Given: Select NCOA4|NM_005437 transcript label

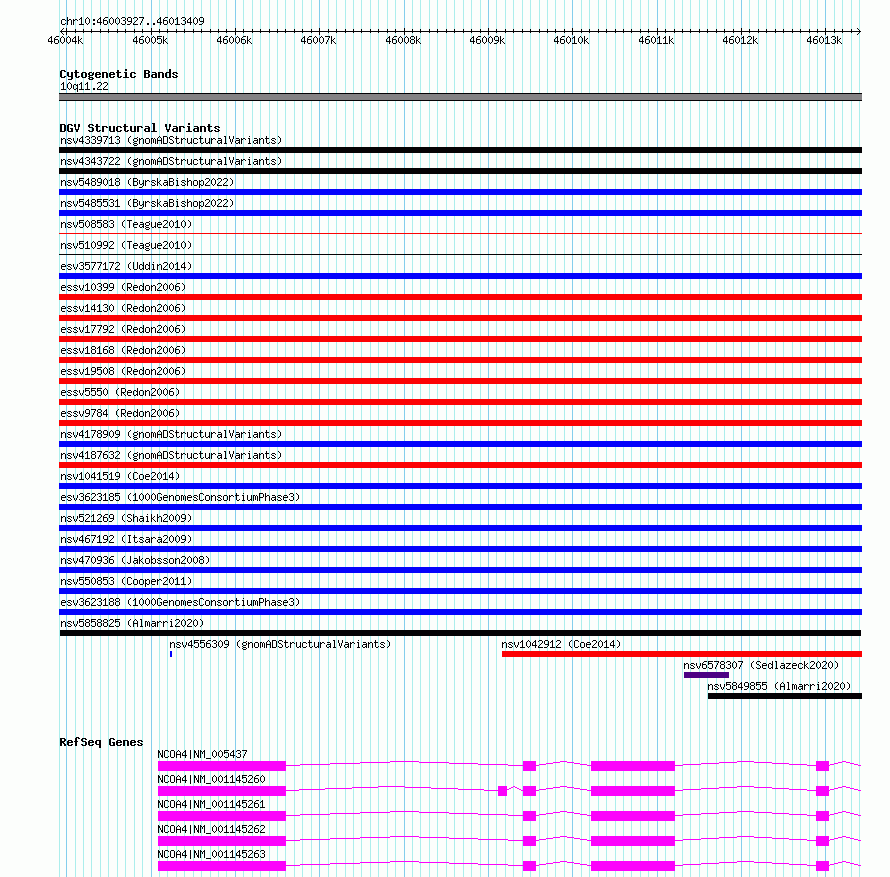Looking at the screenshot, I should pos(202,754).
